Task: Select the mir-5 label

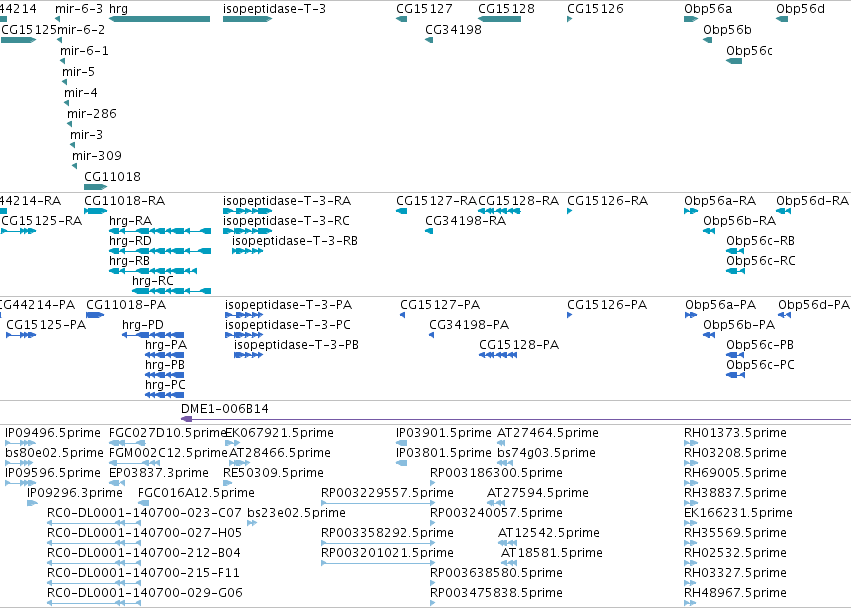Action: (79, 72)
